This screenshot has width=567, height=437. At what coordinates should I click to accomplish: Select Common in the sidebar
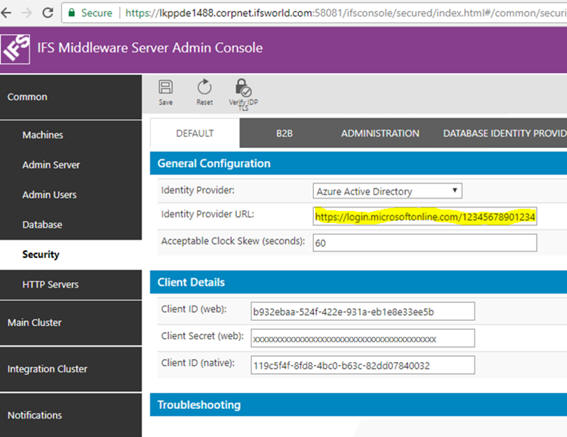point(71,97)
